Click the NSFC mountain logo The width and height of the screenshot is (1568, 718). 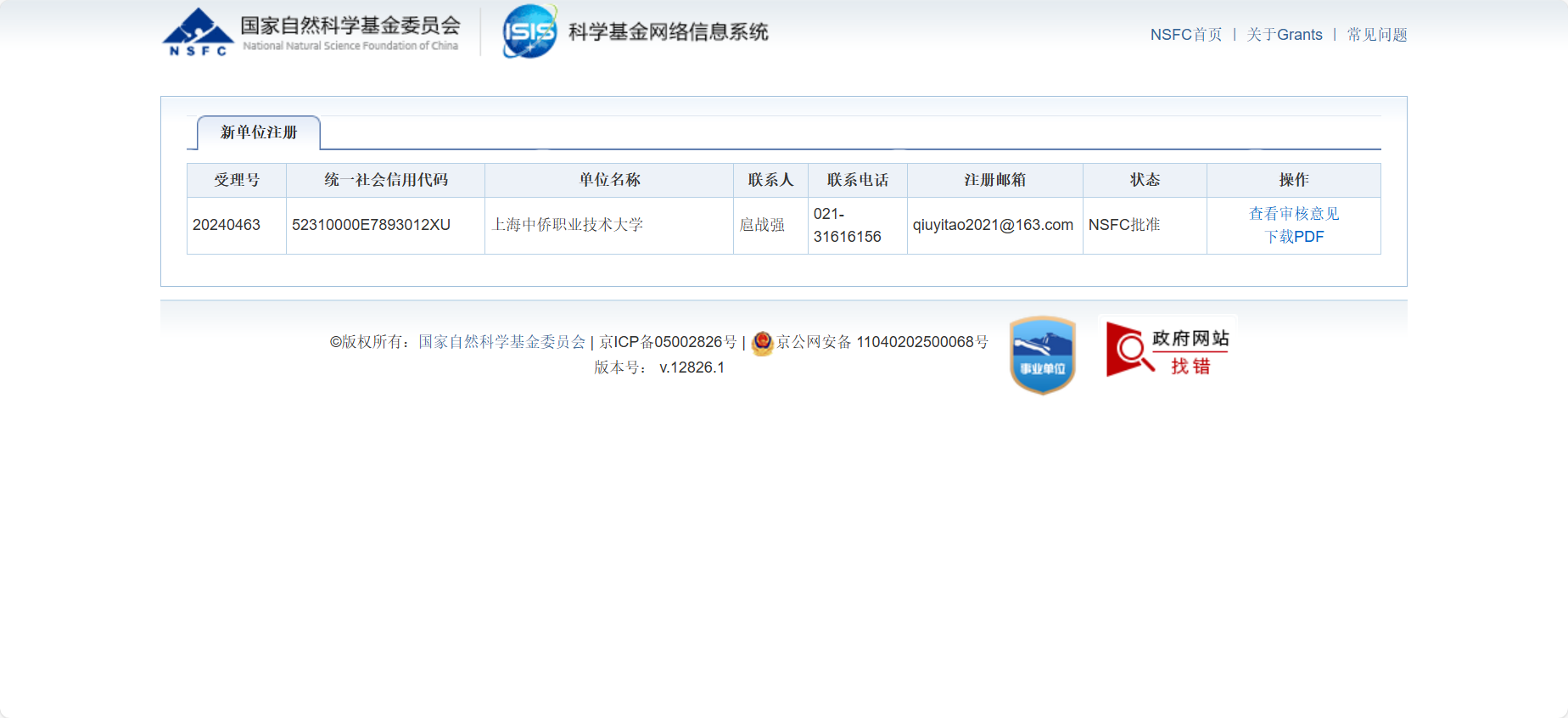(x=198, y=32)
